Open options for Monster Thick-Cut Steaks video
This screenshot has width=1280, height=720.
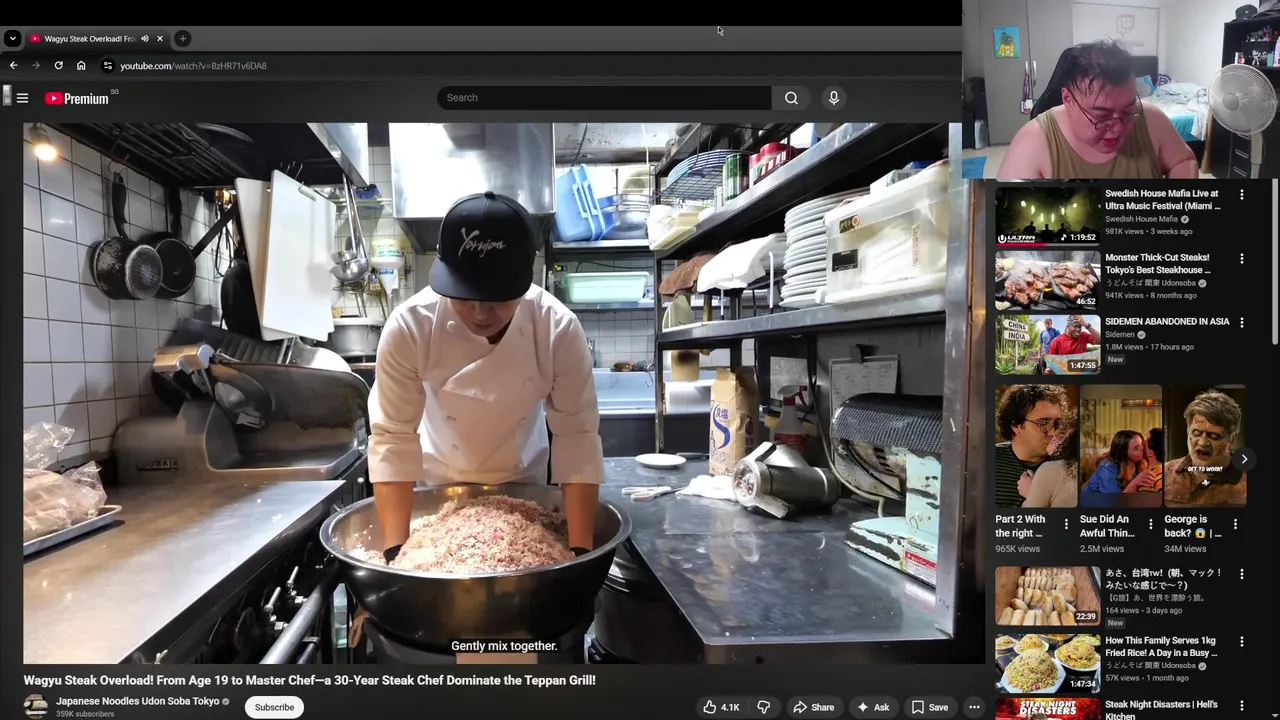pyautogui.click(x=1242, y=259)
